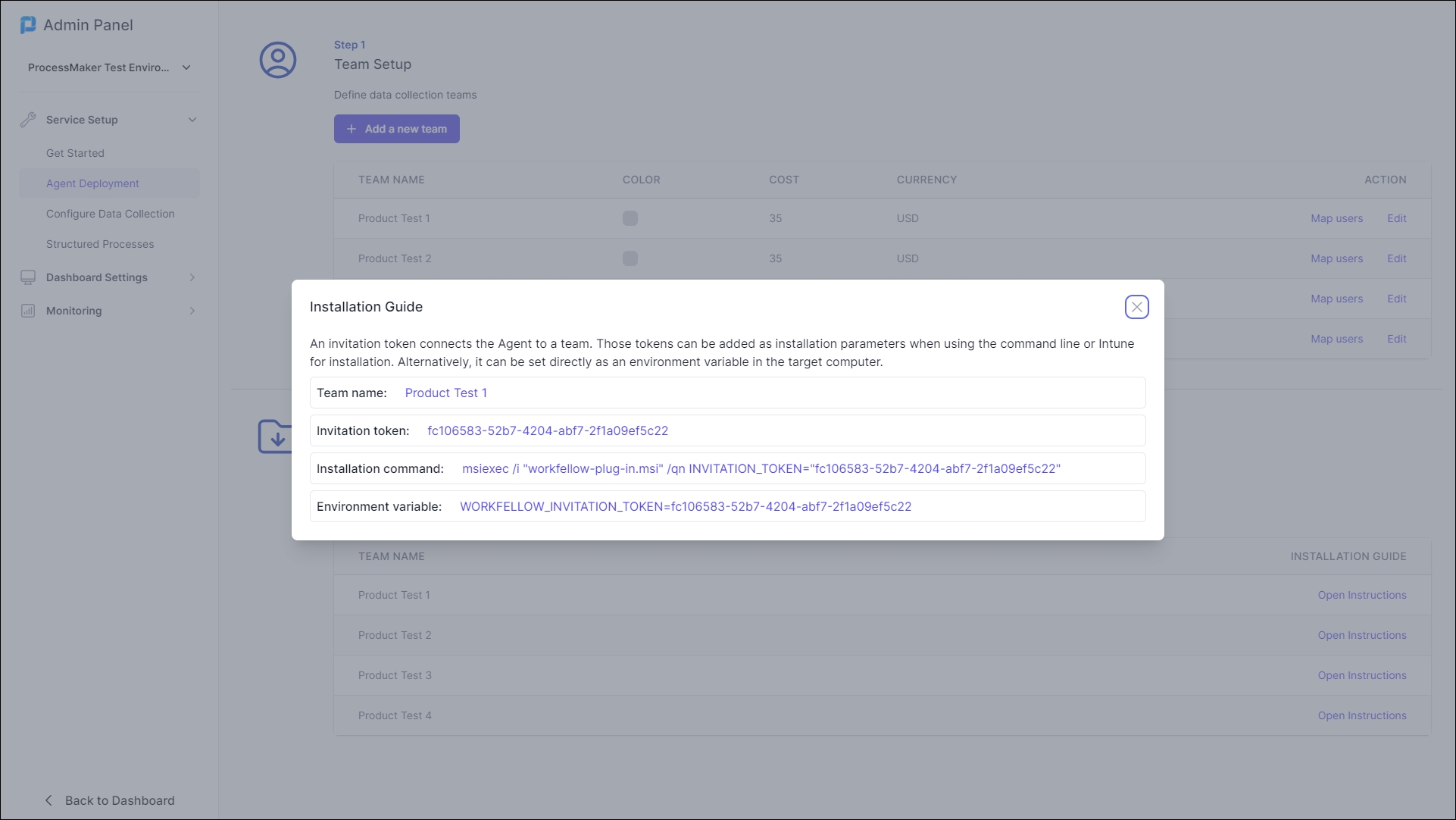Select Configure Data Collection in sidebar
1456x820 pixels.
(x=110, y=214)
